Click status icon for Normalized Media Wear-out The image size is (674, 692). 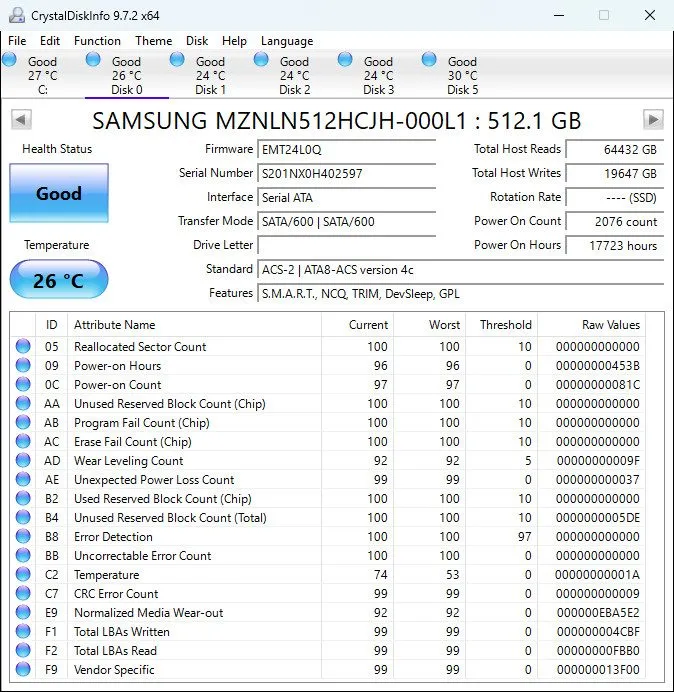23,612
